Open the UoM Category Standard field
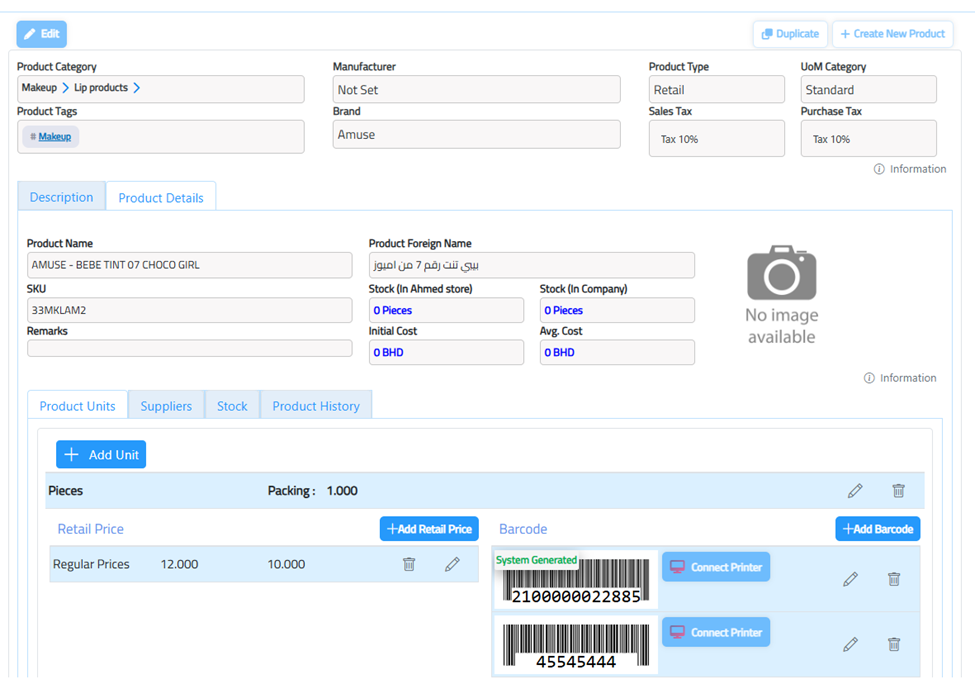The height and width of the screenshot is (684, 975). point(868,90)
